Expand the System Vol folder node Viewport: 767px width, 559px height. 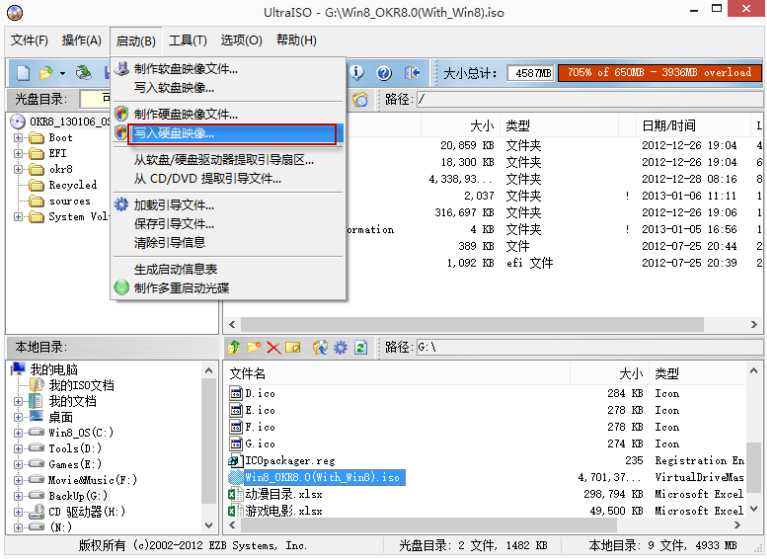click(18, 217)
